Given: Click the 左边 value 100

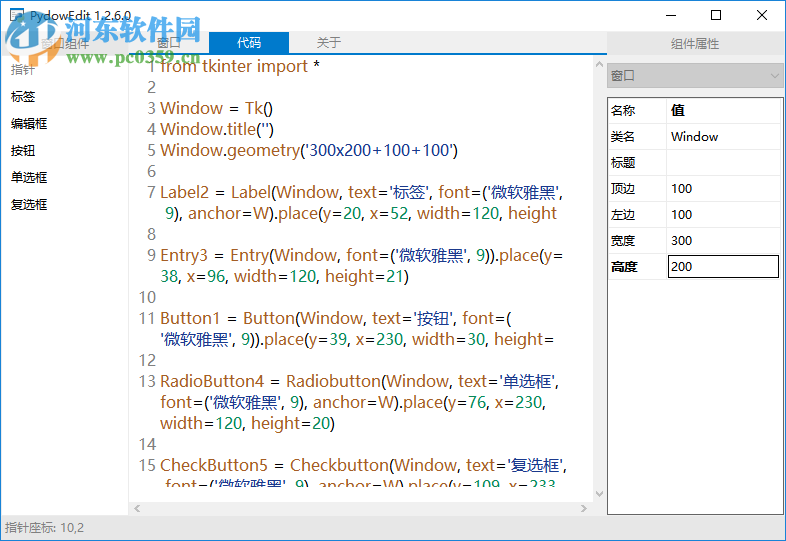Looking at the screenshot, I should [723, 214].
